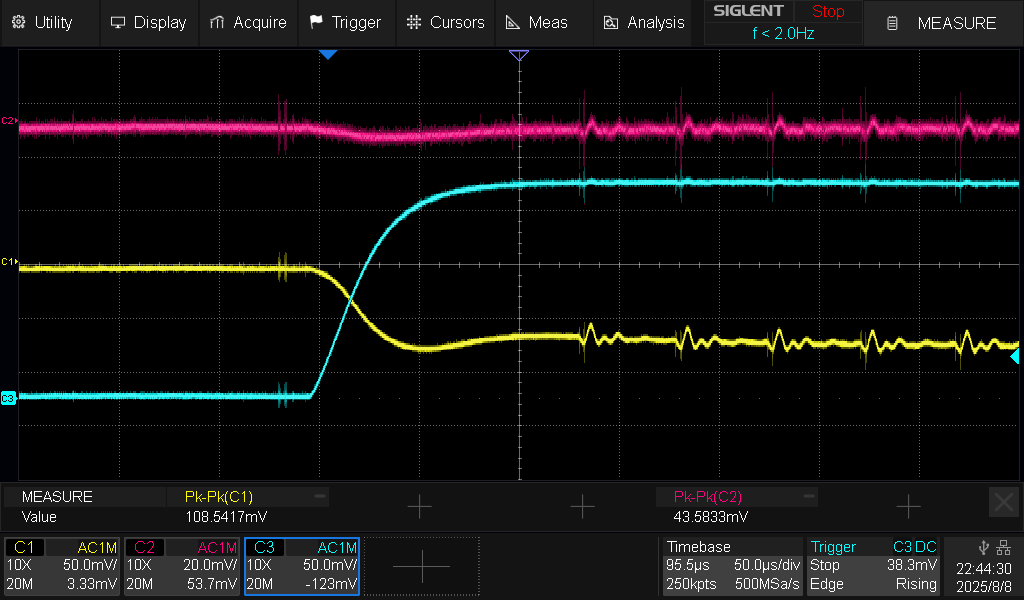1024x600 pixels.
Task: Select the cyan trigger level arrow at the right edge
Action: (1014, 356)
